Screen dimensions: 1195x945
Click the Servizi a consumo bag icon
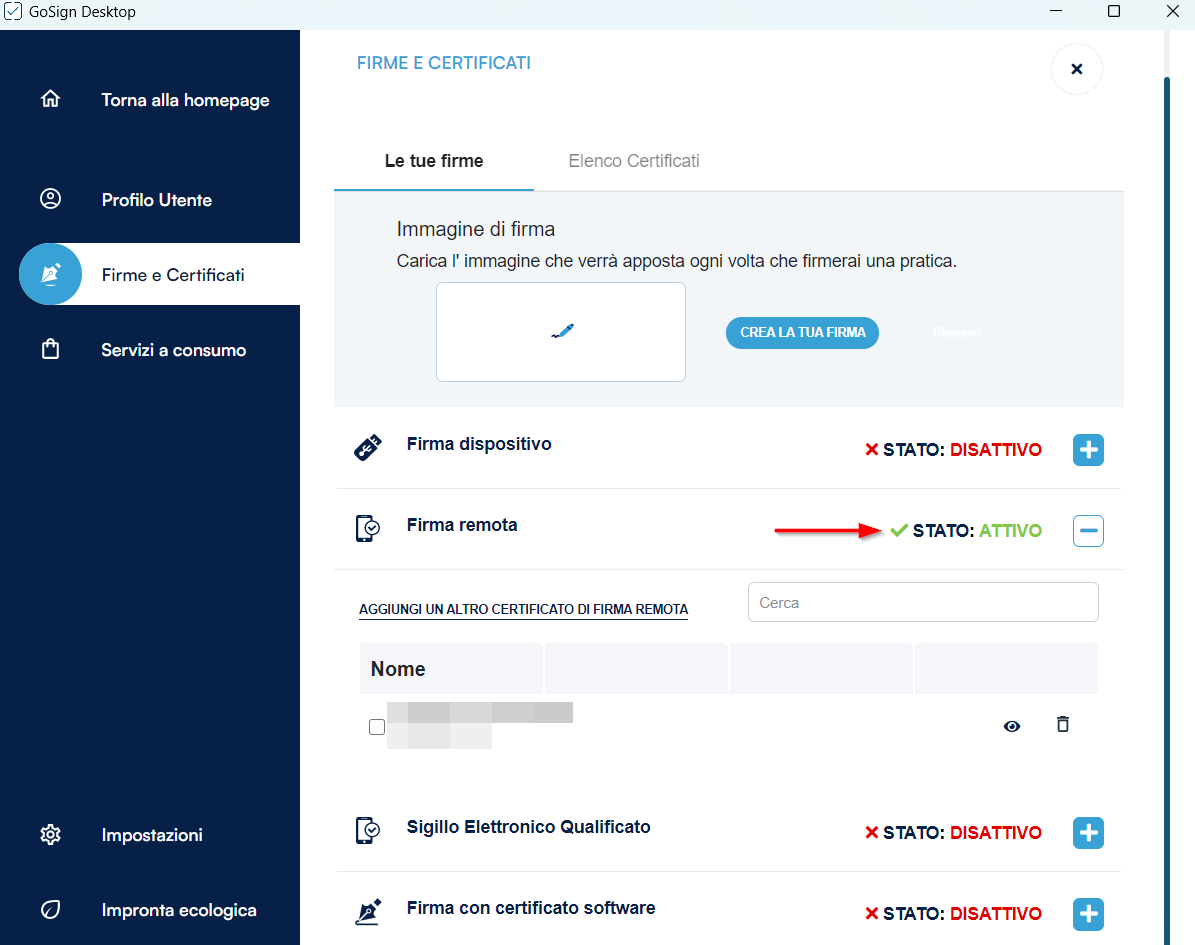tap(50, 349)
